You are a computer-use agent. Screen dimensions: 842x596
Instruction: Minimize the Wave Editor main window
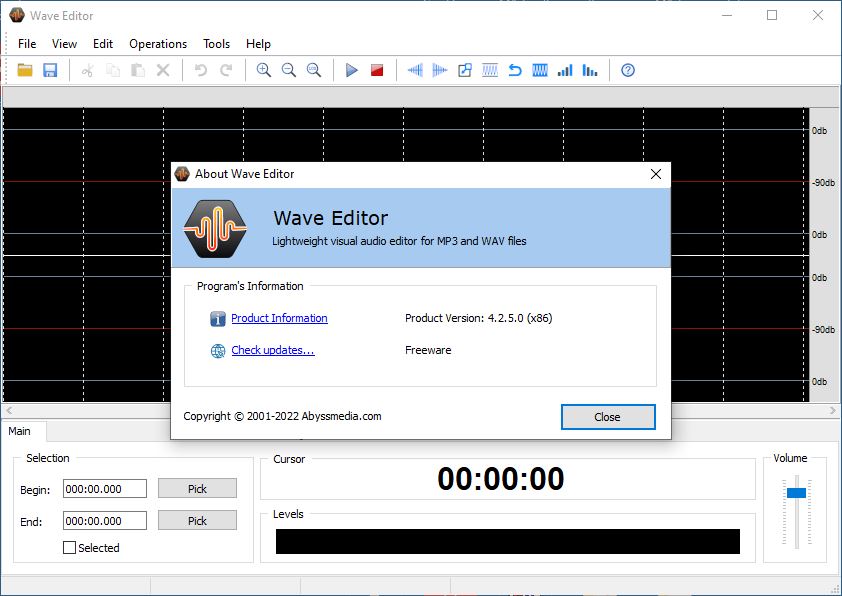point(727,15)
